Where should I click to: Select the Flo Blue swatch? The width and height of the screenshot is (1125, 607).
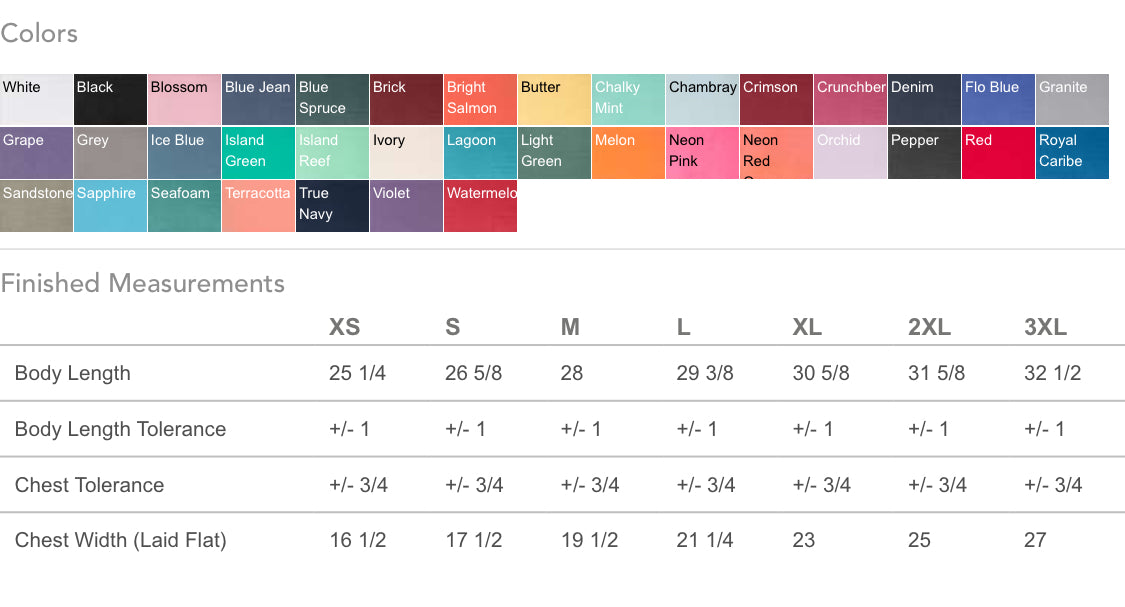(x=998, y=100)
